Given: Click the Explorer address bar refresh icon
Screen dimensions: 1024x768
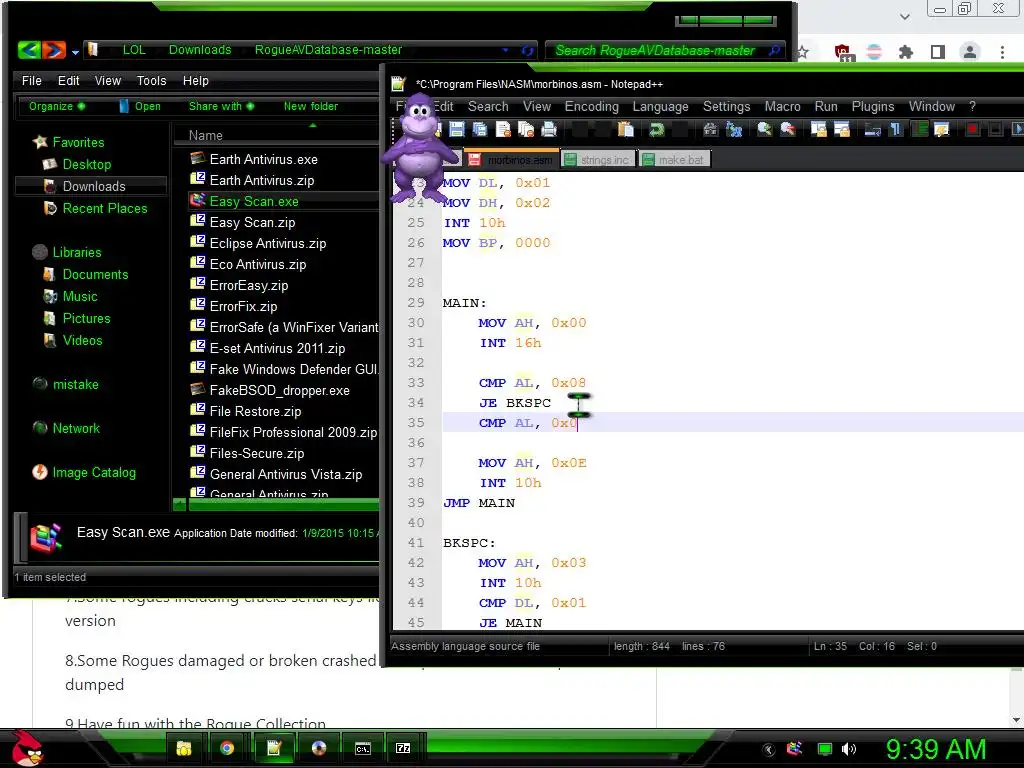Looking at the screenshot, I should (528, 50).
